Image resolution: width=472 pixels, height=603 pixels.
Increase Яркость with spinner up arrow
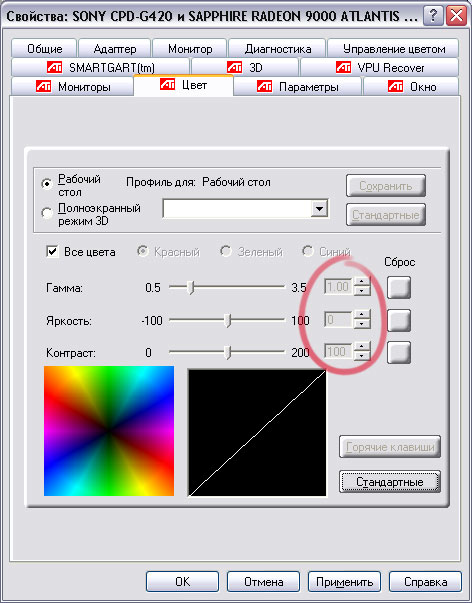pyautogui.click(x=362, y=315)
